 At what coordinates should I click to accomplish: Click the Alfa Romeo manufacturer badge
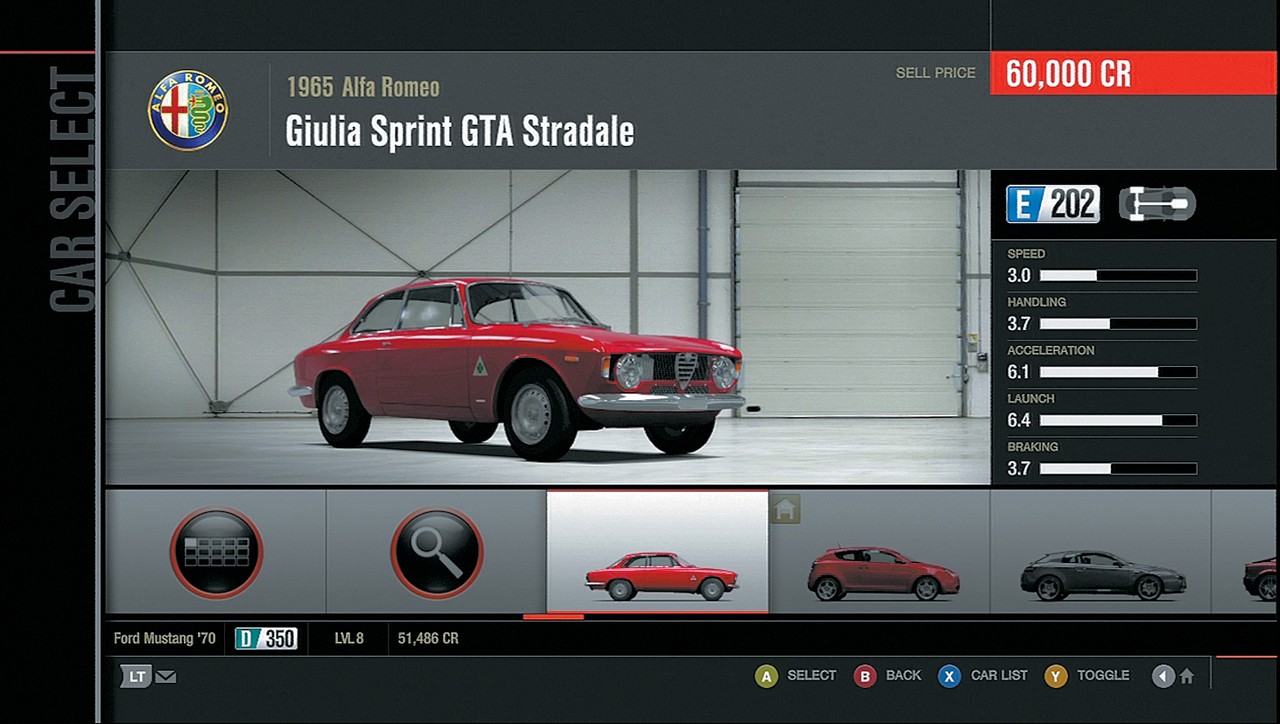[x=188, y=110]
